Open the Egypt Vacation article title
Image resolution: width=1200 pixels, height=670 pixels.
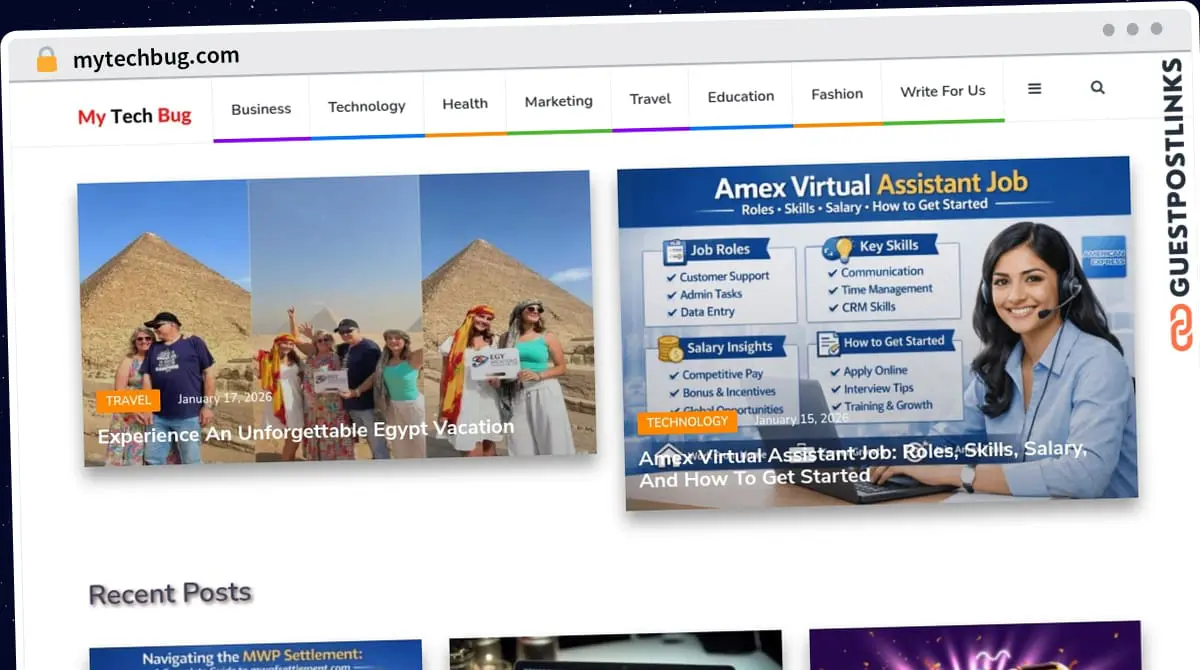tap(306, 431)
